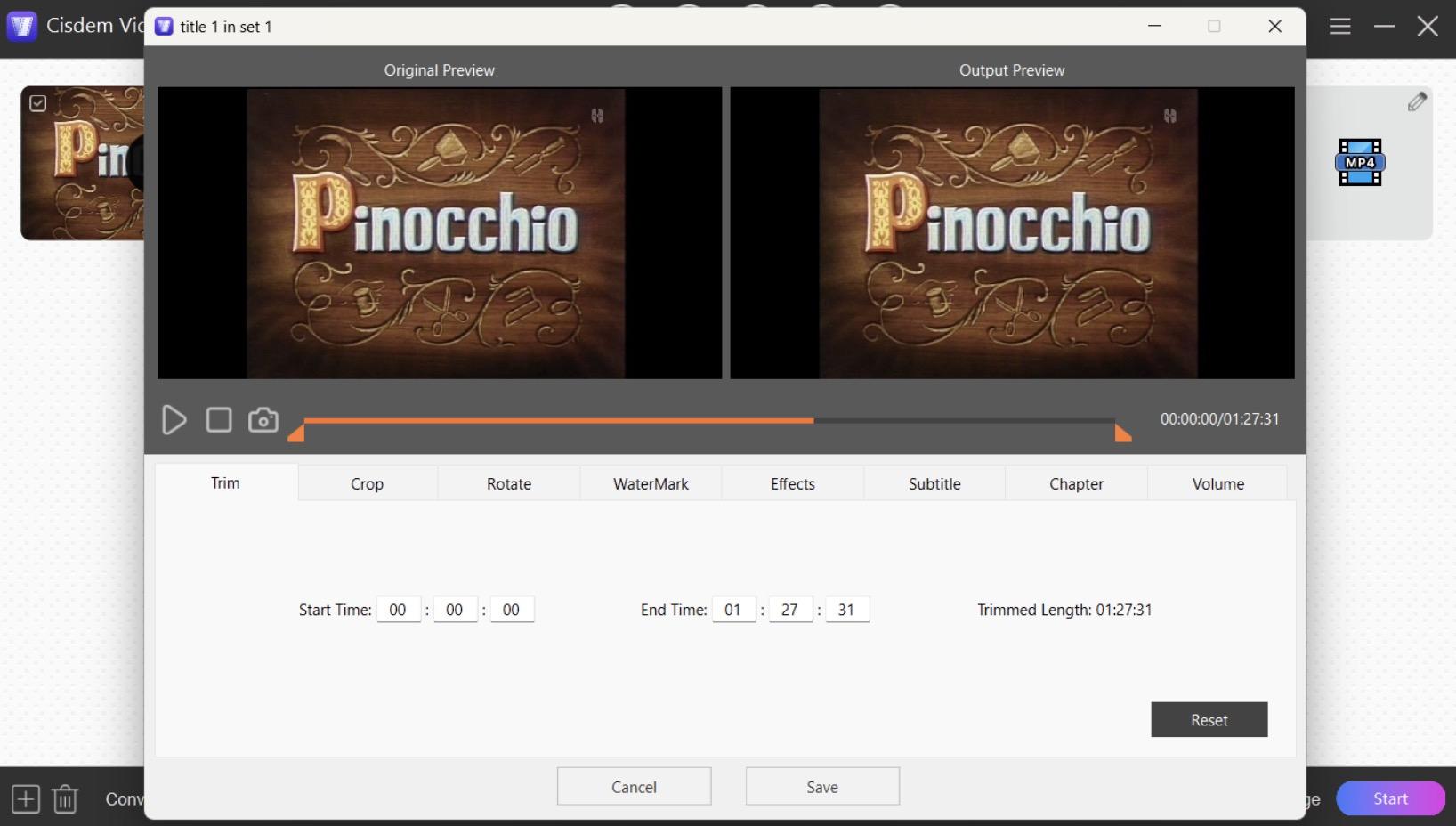Click the Output Preview video frame
Image resolution: width=1456 pixels, height=826 pixels.
[x=1013, y=233]
